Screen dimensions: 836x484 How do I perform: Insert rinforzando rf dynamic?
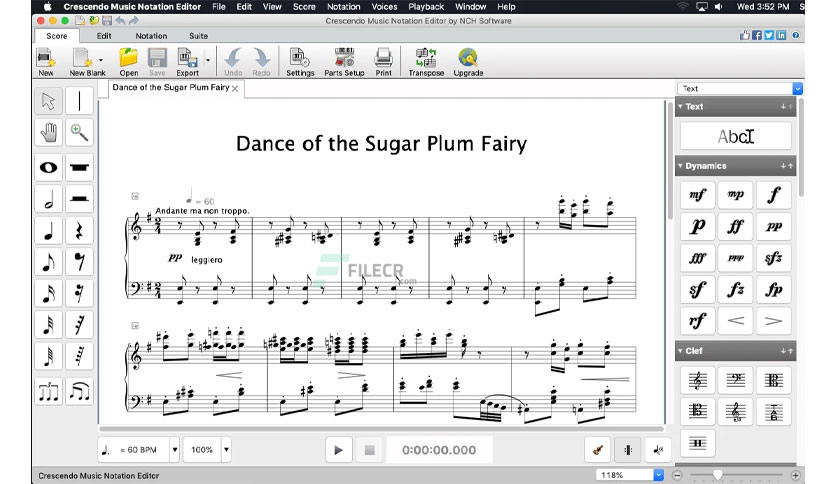point(697,321)
